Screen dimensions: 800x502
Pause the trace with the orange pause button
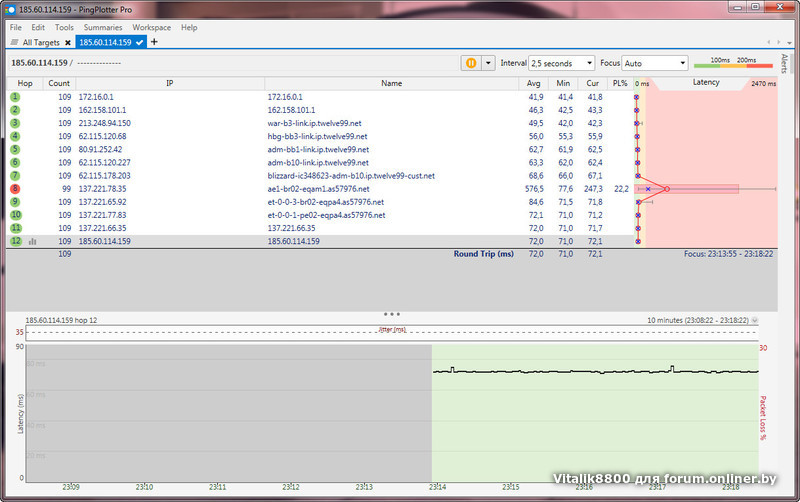471,63
